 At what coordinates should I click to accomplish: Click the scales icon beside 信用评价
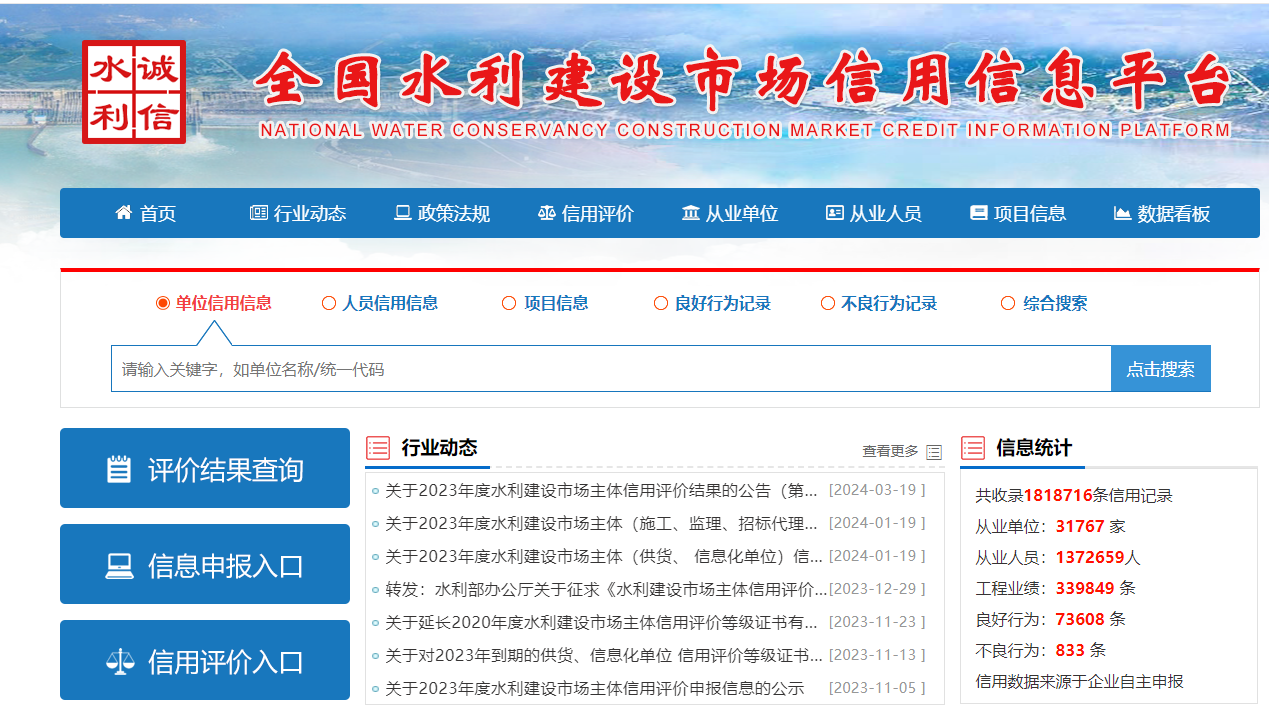point(546,213)
